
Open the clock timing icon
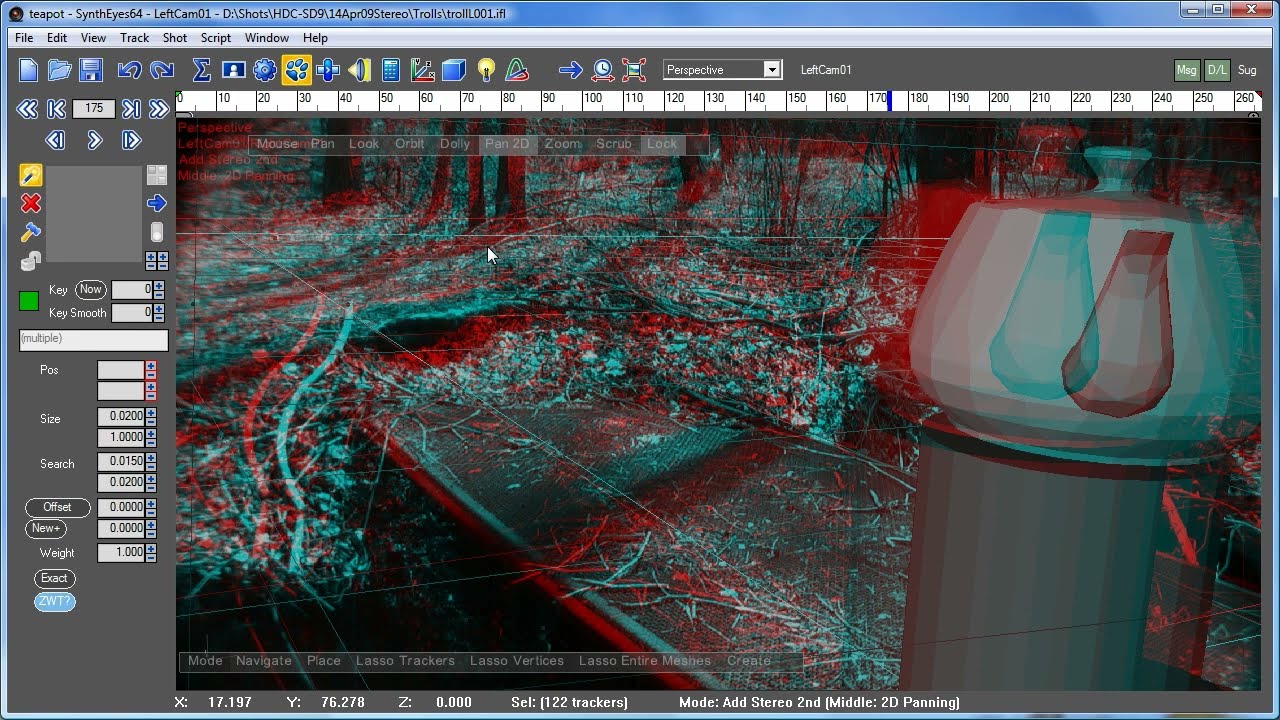tap(603, 70)
